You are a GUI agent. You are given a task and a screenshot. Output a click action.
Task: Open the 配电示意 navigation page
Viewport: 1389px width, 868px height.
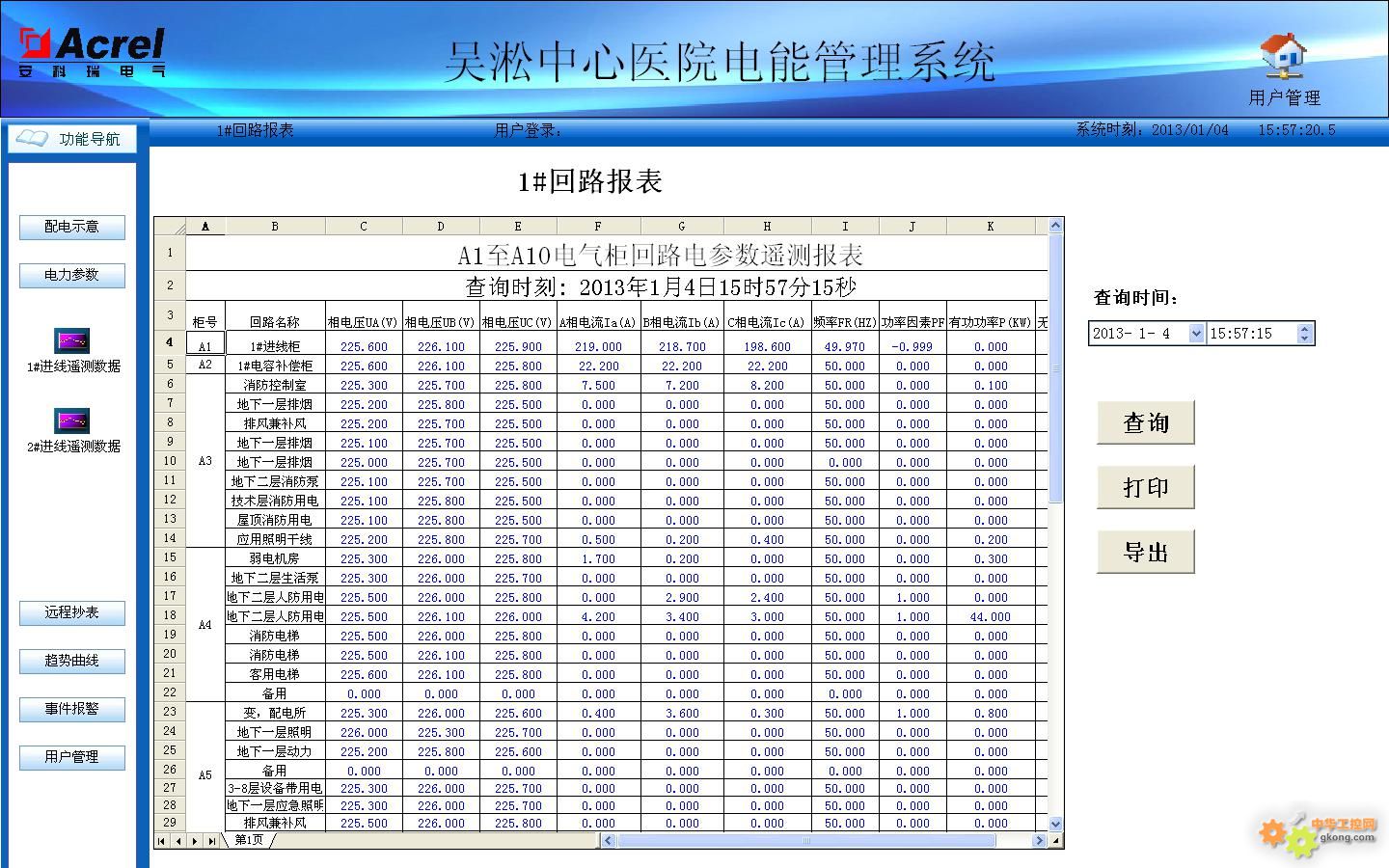pyautogui.click(x=72, y=227)
